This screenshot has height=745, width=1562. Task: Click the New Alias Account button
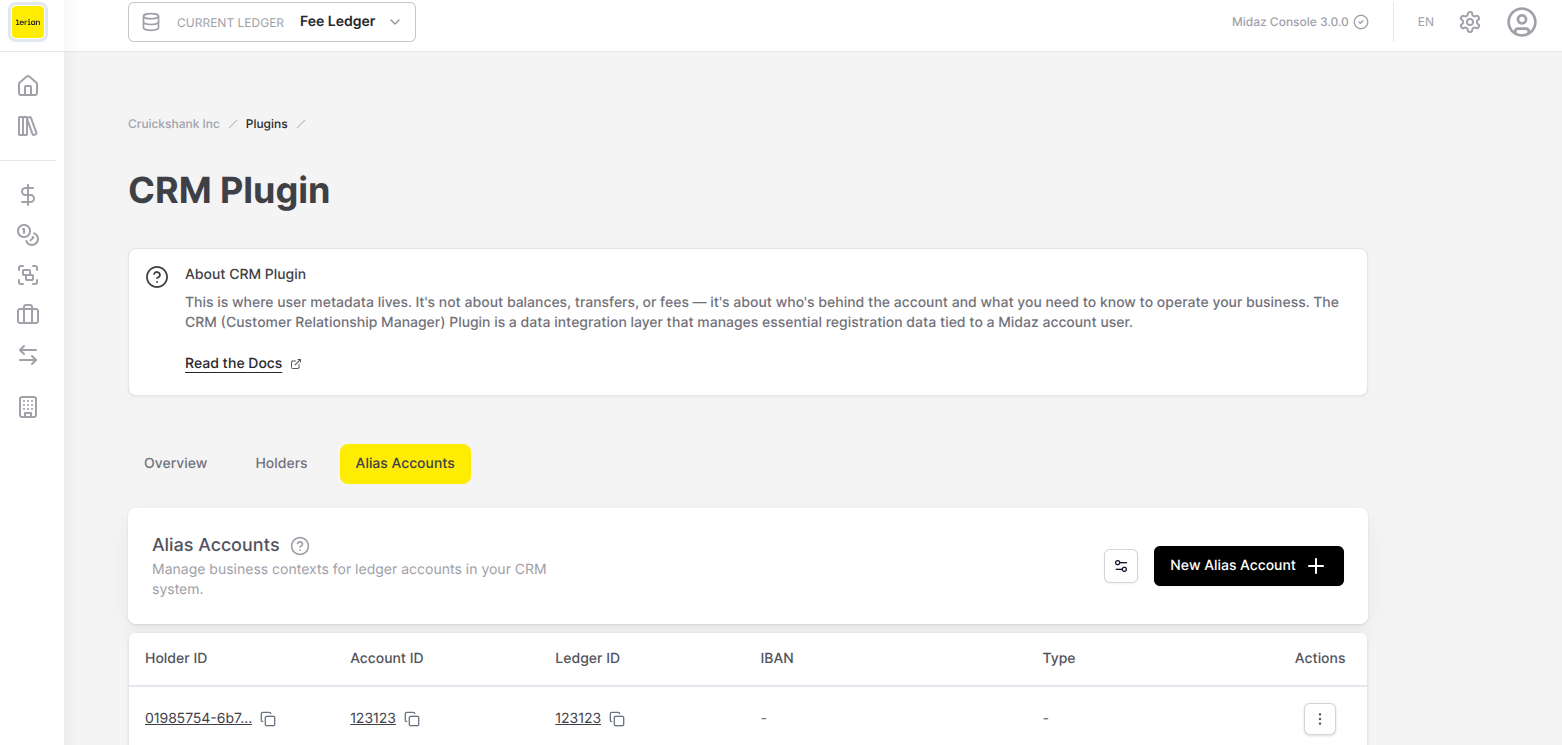pos(1249,566)
